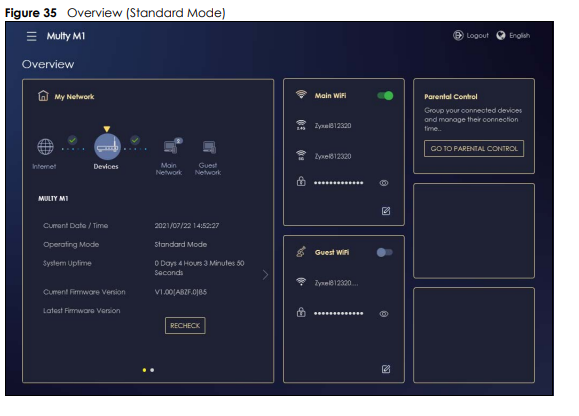Go to next My Network page arrow

click(x=265, y=275)
